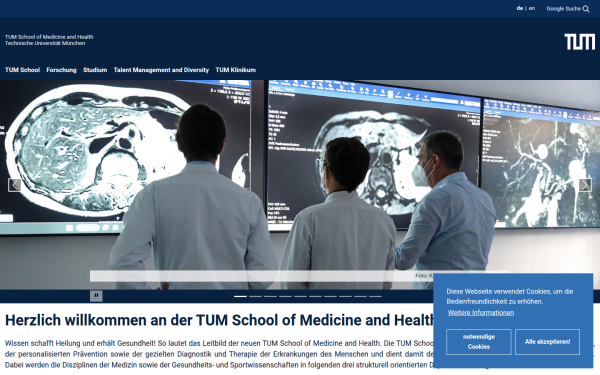The height and width of the screenshot is (375, 600).
Task: Select the seventh slide indicator
Action: (x=330, y=296)
